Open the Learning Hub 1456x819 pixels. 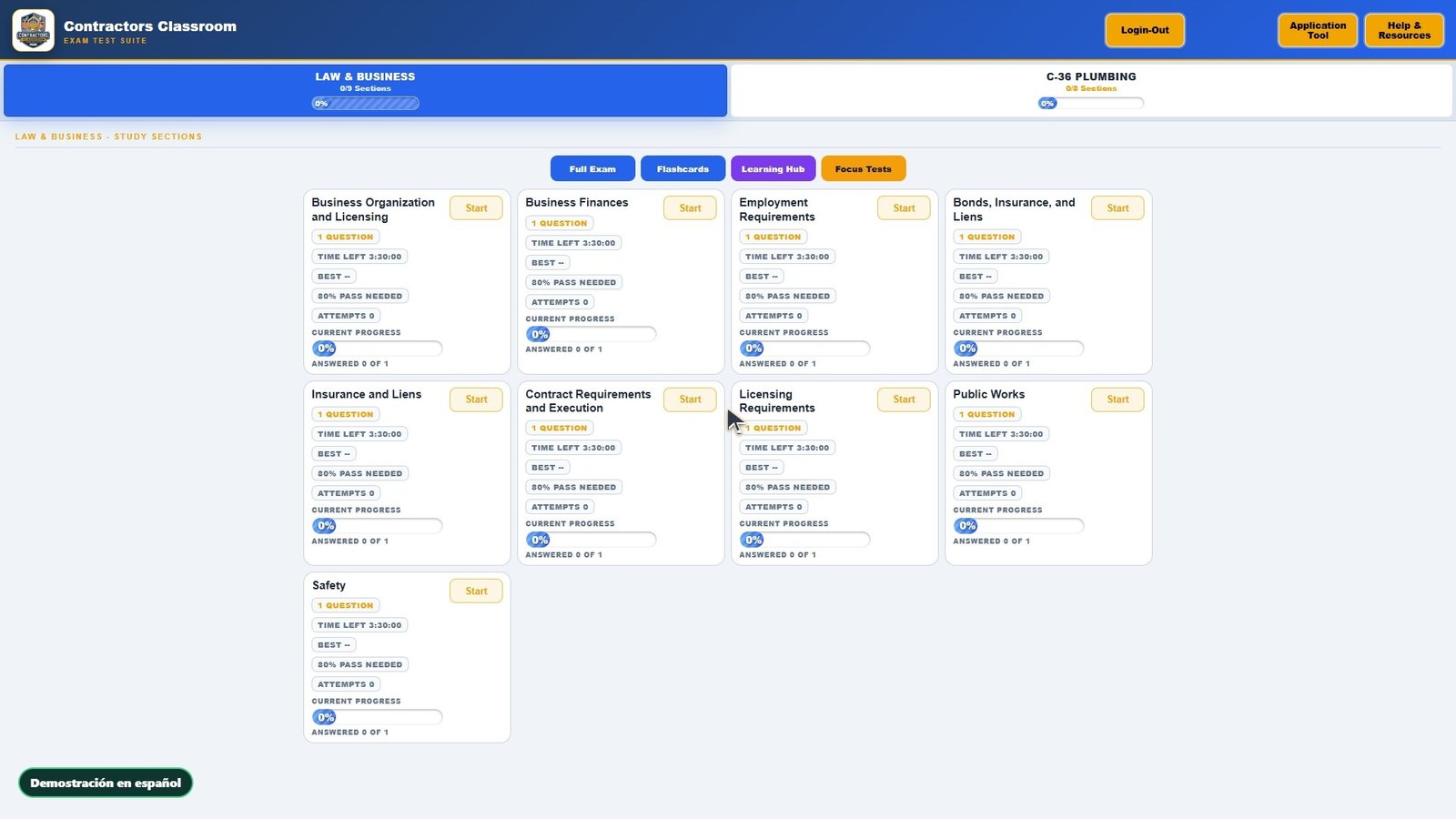(x=773, y=168)
